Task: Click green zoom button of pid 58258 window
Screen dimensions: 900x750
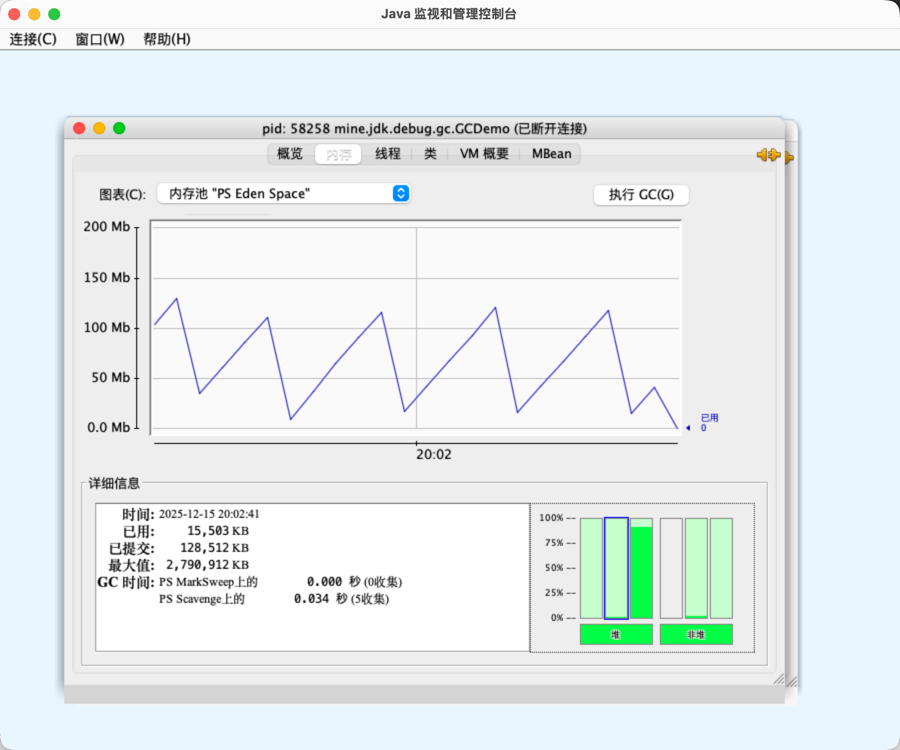Action: [119, 128]
